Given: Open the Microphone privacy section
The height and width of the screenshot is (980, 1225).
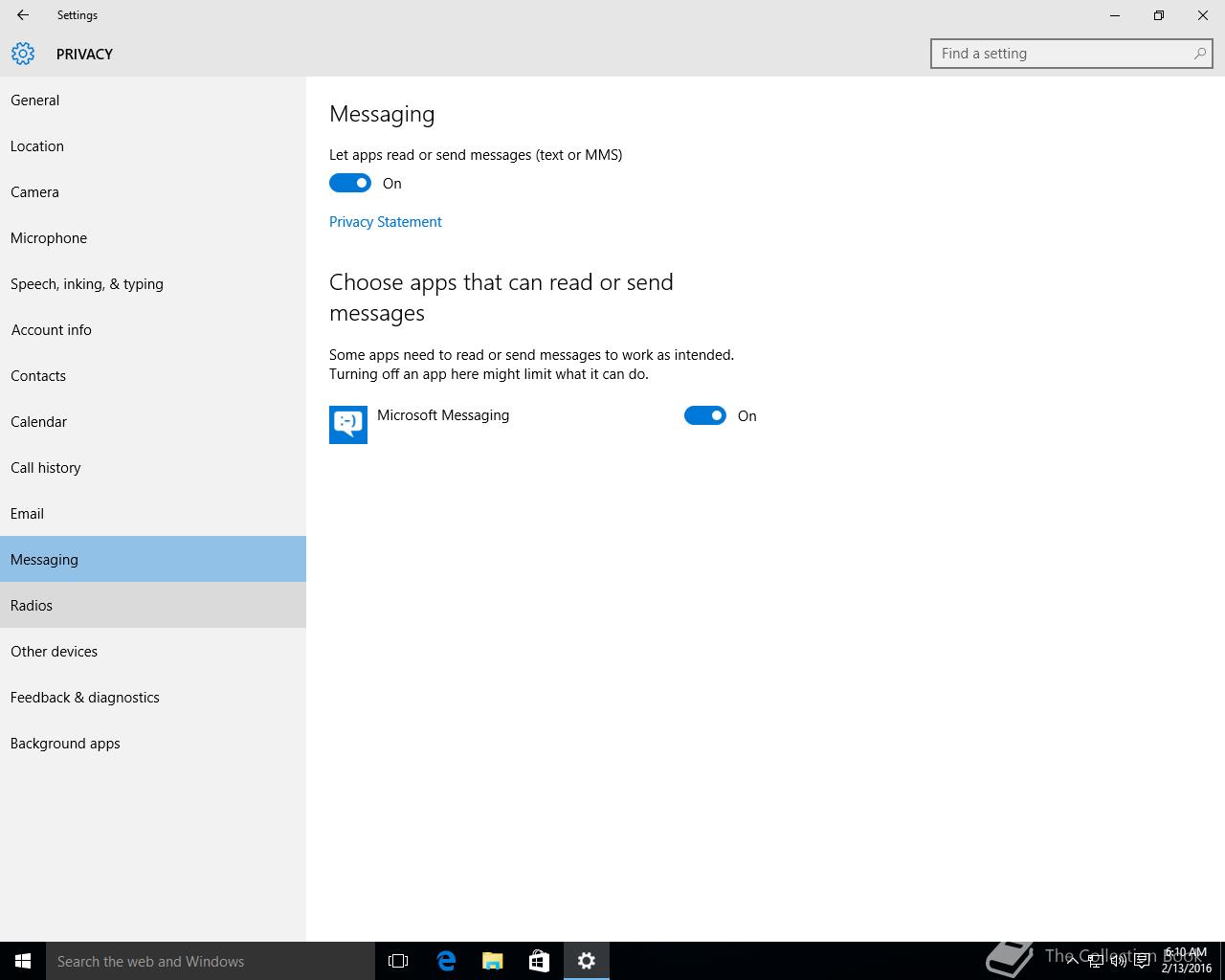Looking at the screenshot, I should point(153,237).
